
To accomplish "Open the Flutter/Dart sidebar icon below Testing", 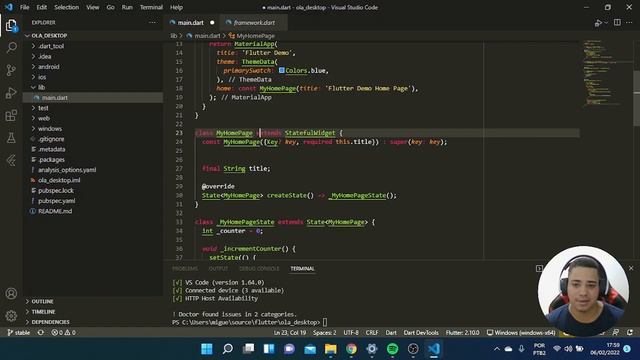I will (11, 160).
